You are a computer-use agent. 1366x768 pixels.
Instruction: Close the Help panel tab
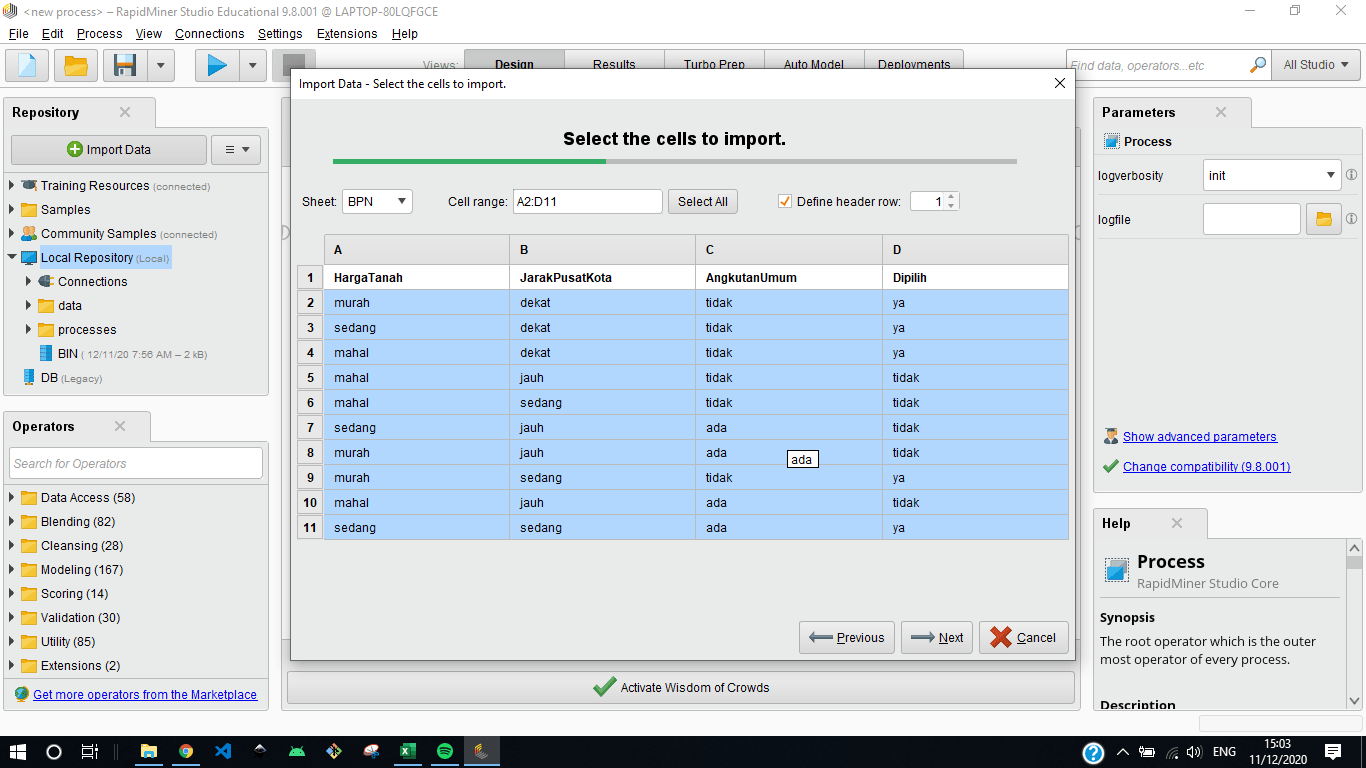pos(1177,523)
